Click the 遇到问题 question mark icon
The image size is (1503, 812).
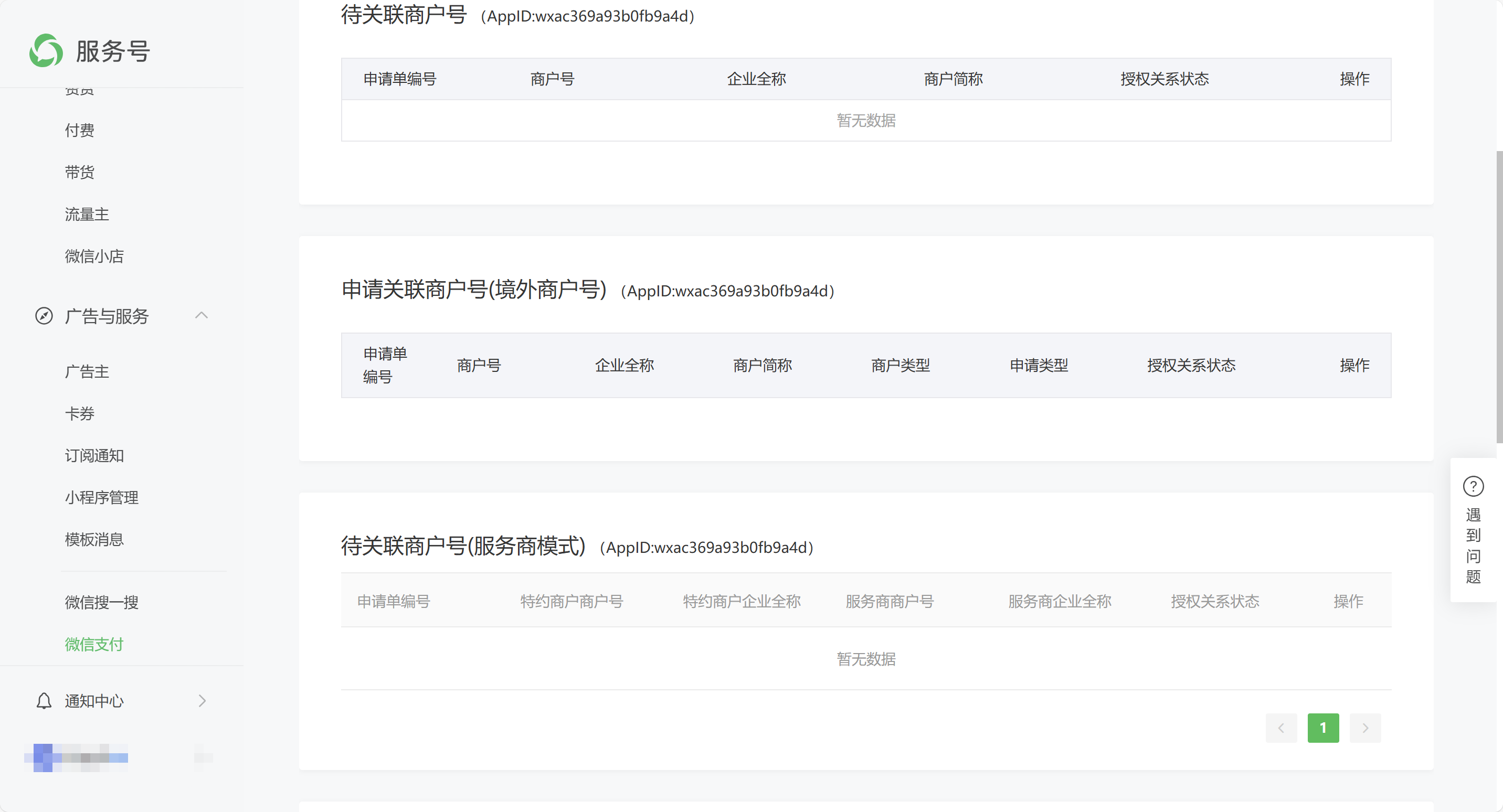1473,486
